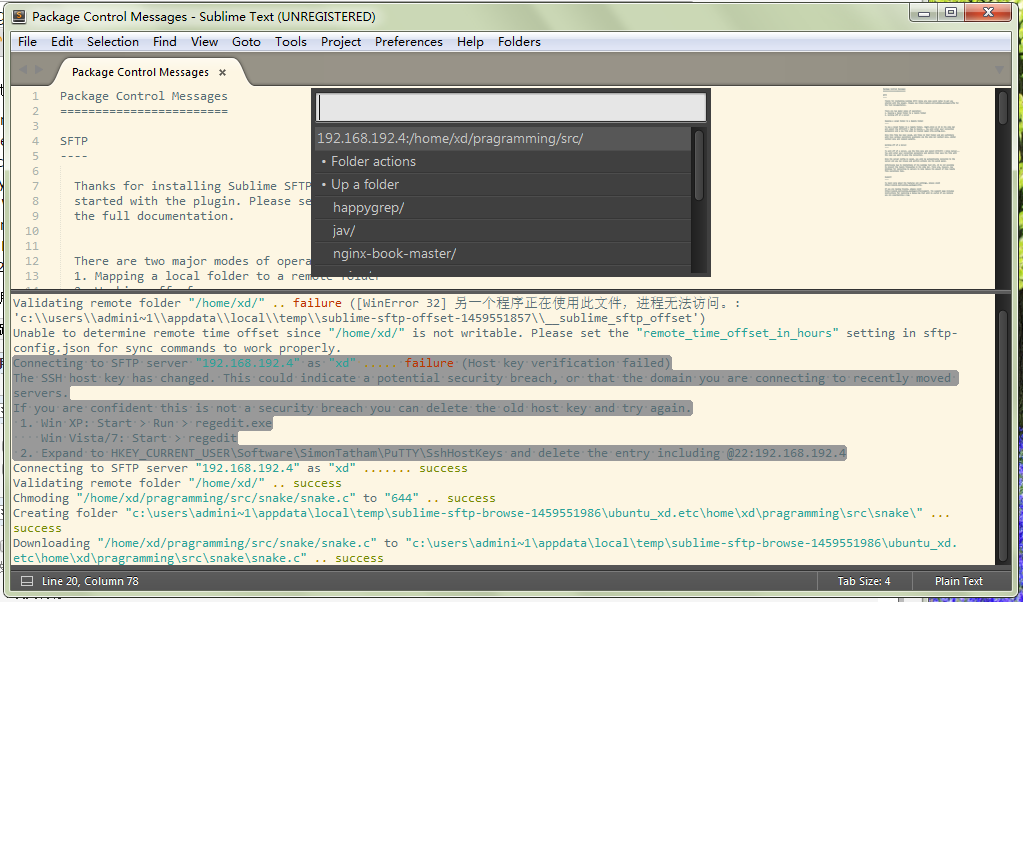Screen dimensions: 1023x862
Task: Click 'the full documentation.' on line 9
Action: click(x=154, y=216)
